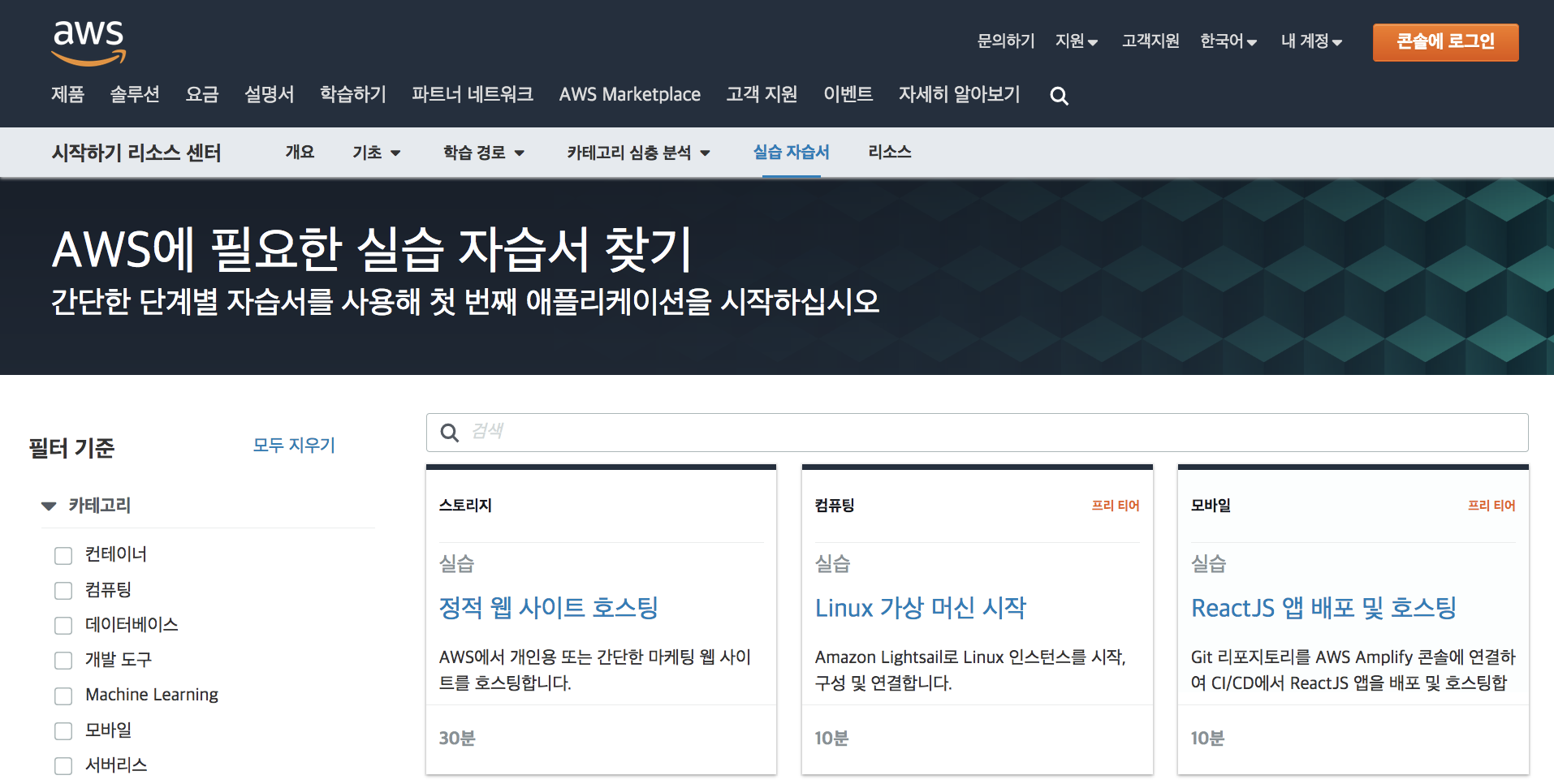
Task: Click the 콘솔에 로그인 button
Action: point(1445,42)
